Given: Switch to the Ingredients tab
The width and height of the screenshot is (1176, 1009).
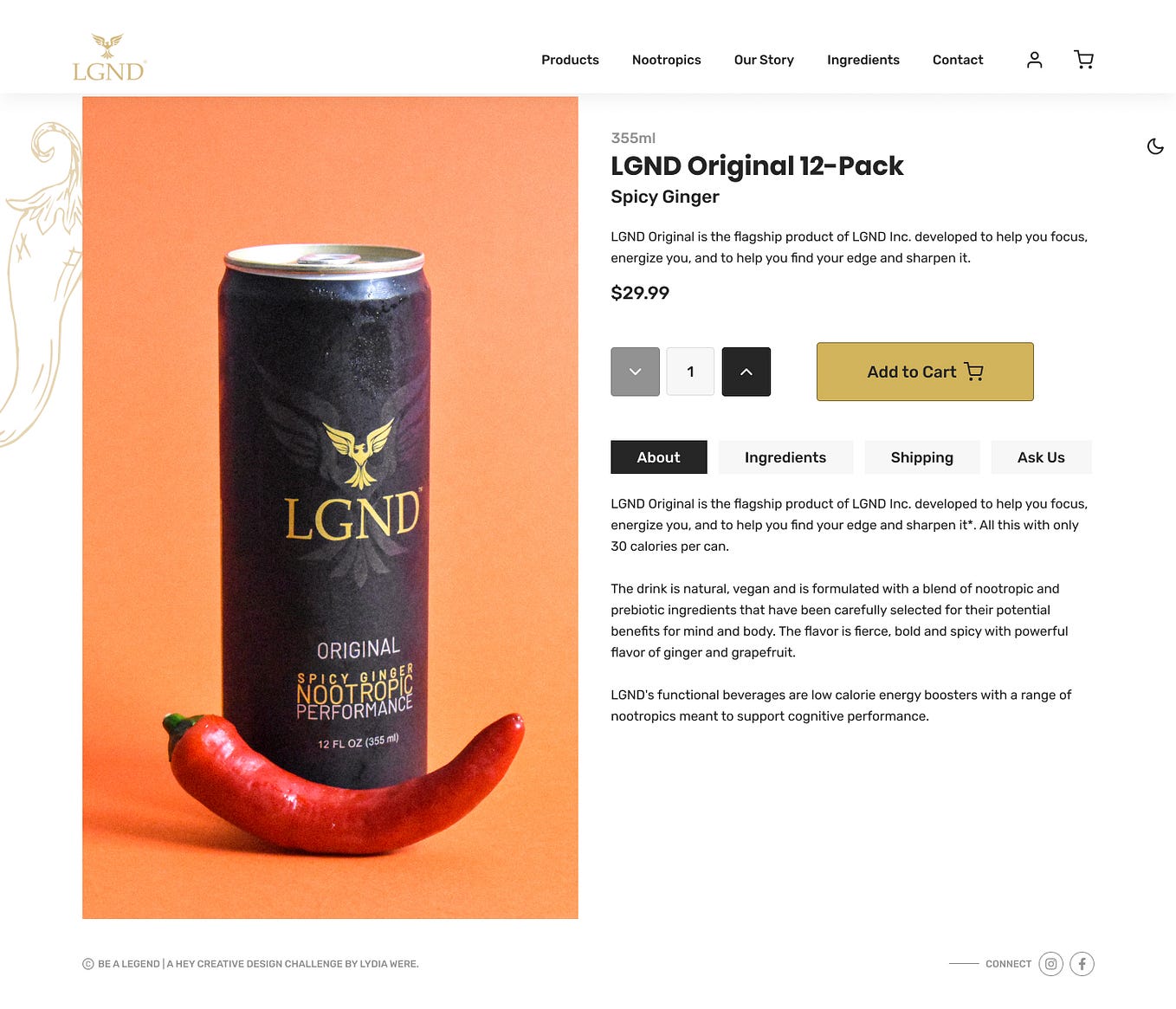Looking at the screenshot, I should (785, 457).
